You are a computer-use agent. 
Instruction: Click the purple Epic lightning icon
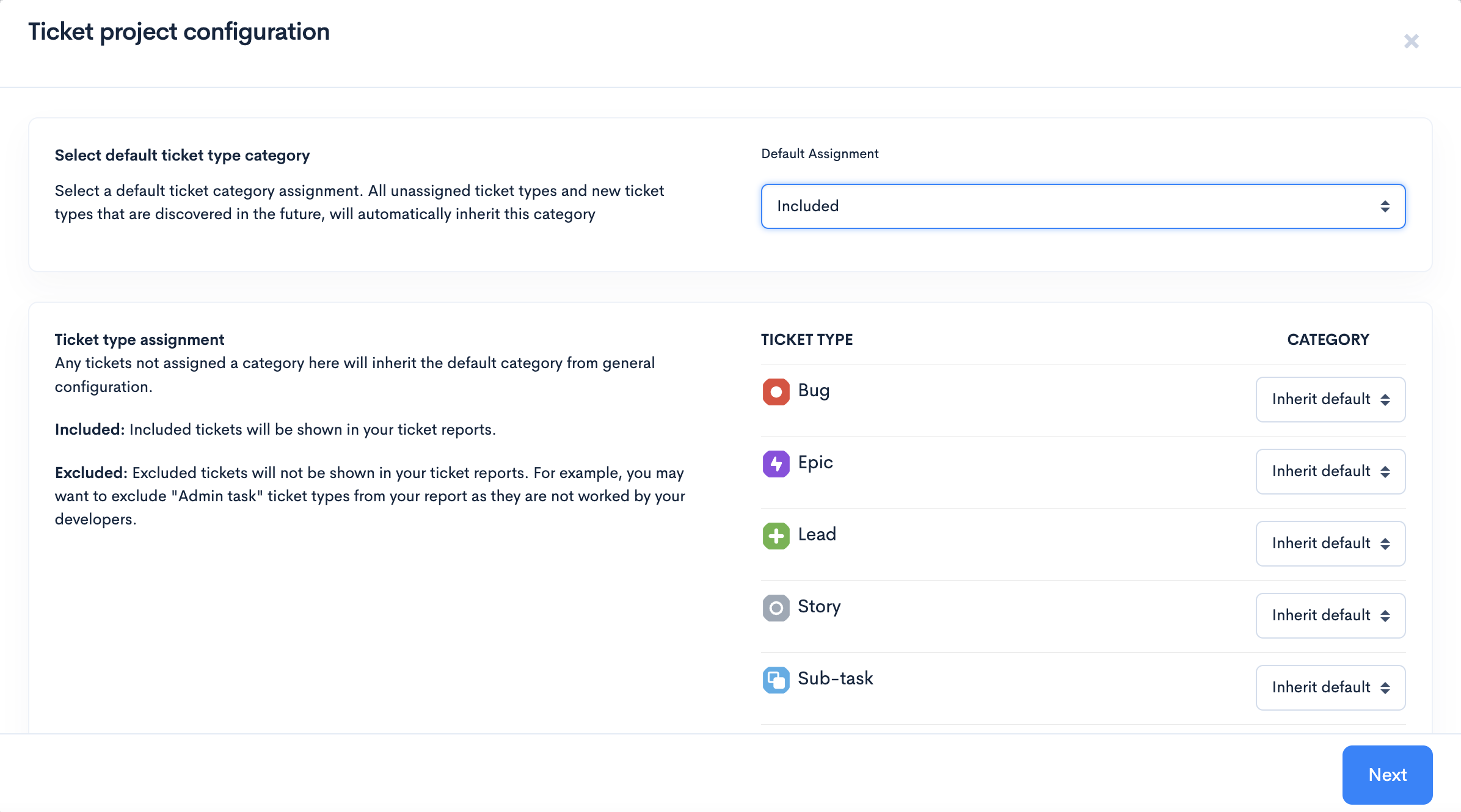(x=776, y=464)
